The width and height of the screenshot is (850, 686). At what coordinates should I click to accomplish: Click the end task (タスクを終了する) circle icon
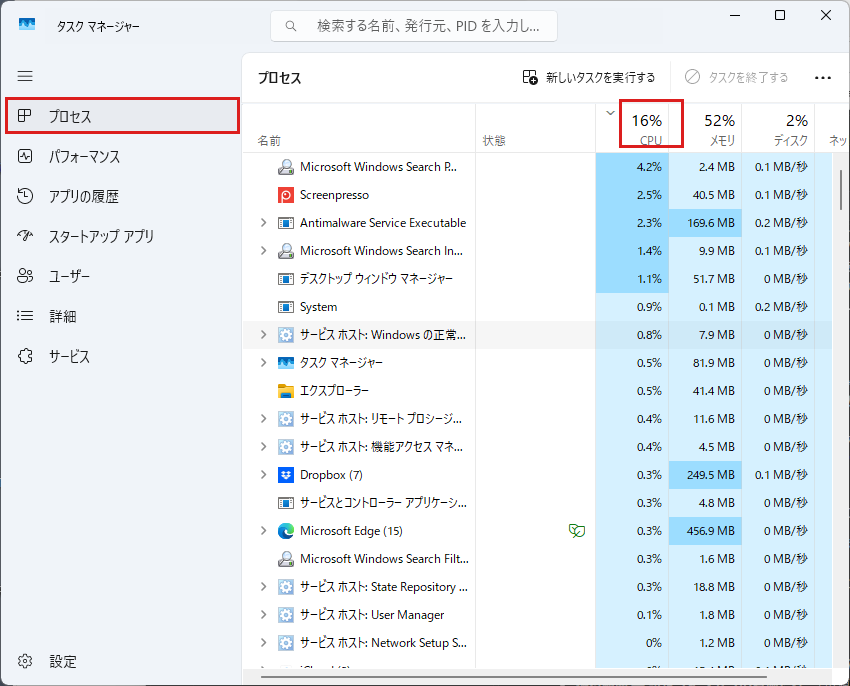tap(692, 77)
